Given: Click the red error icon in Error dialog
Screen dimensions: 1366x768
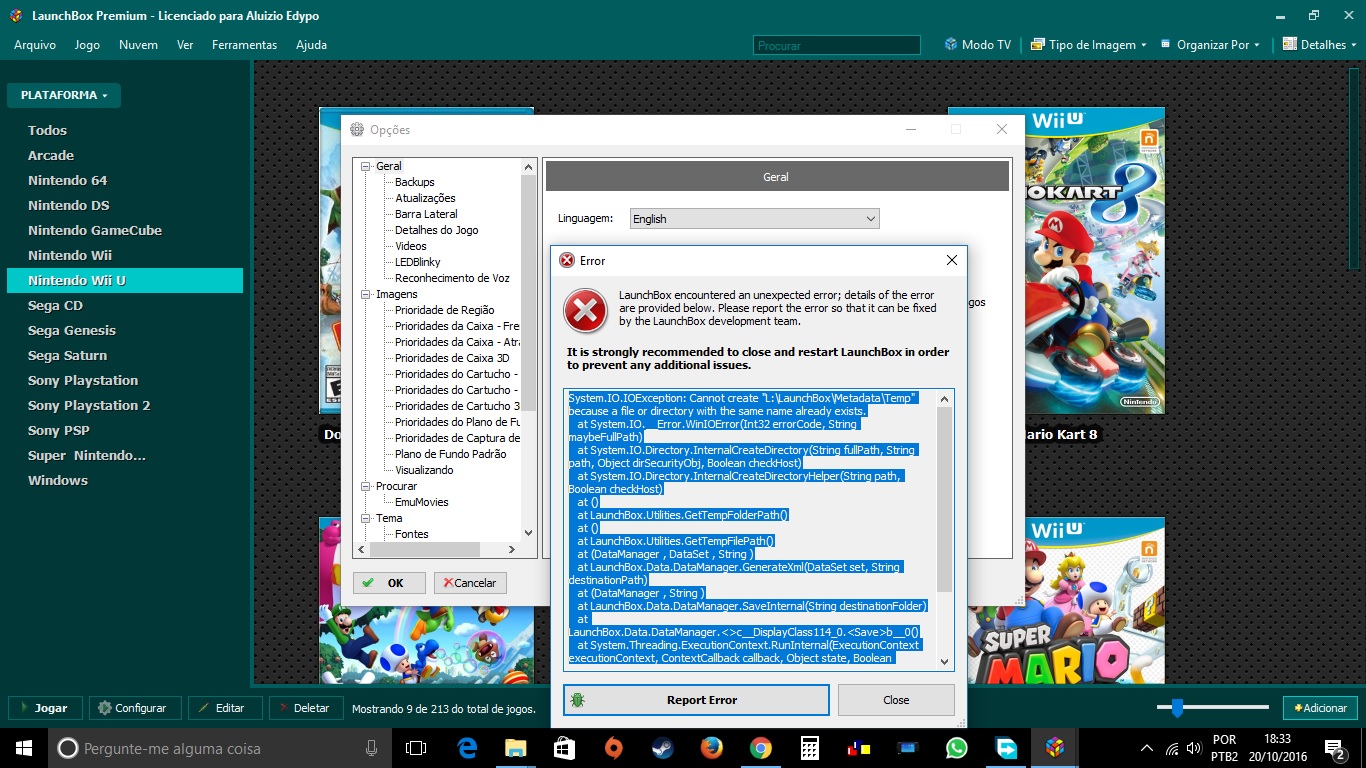Looking at the screenshot, I should [585, 310].
